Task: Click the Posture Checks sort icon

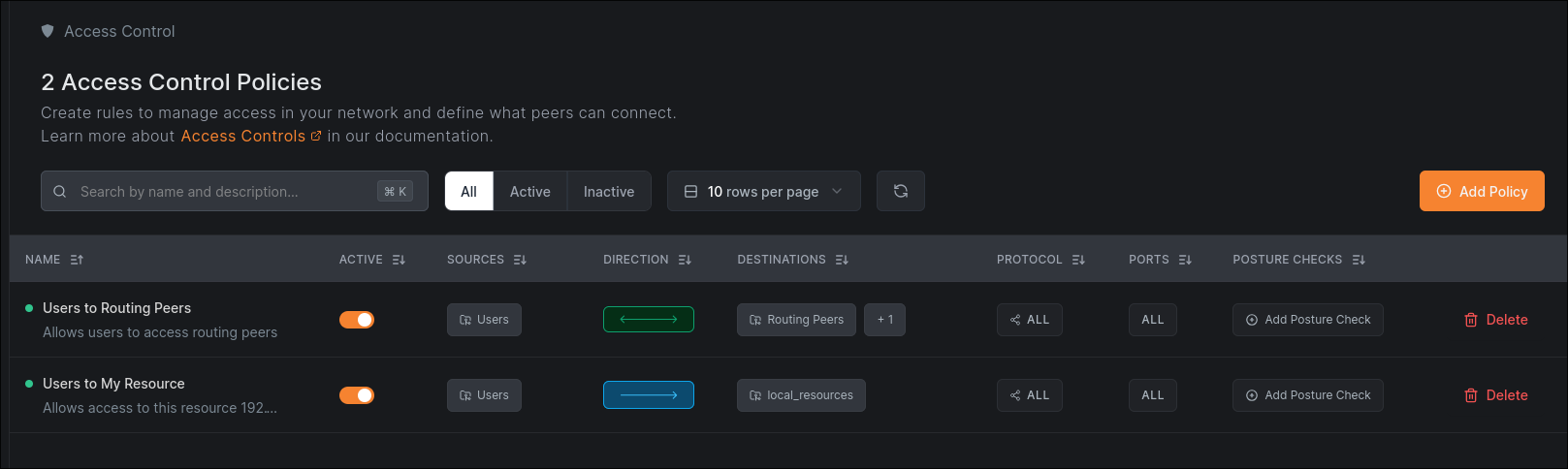Action: point(1359,260)
